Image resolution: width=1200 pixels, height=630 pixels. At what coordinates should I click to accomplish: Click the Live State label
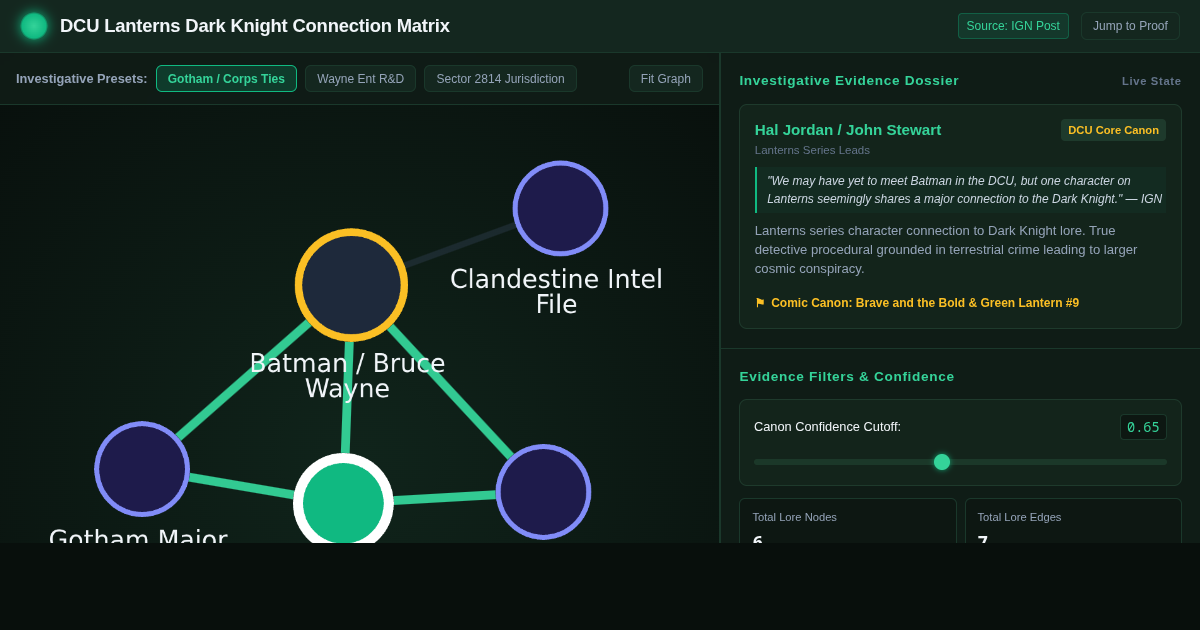pos(1151,81)
